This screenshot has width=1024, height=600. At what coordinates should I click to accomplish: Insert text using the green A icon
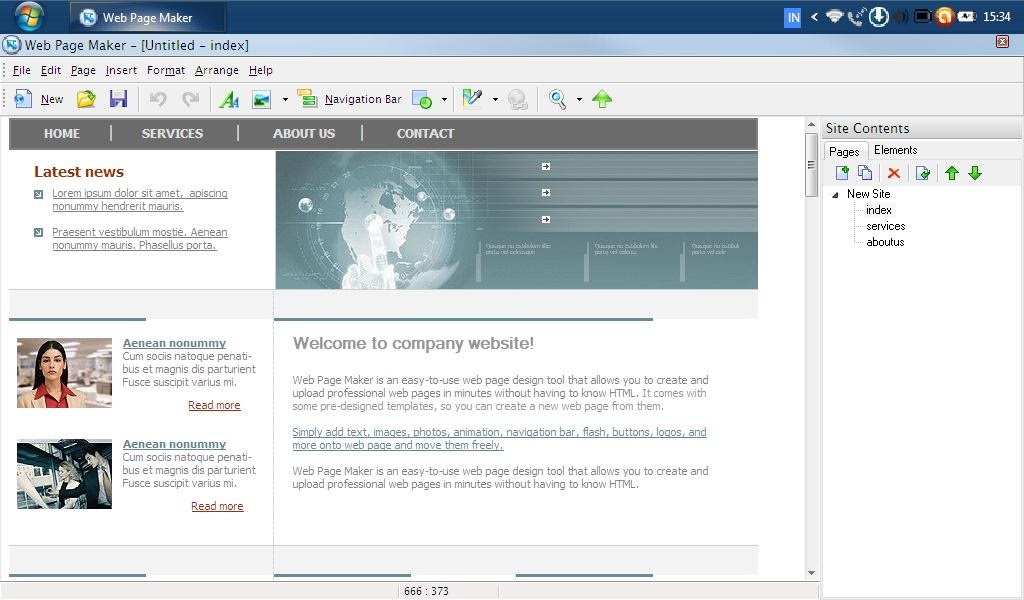(x=229, y=99)
